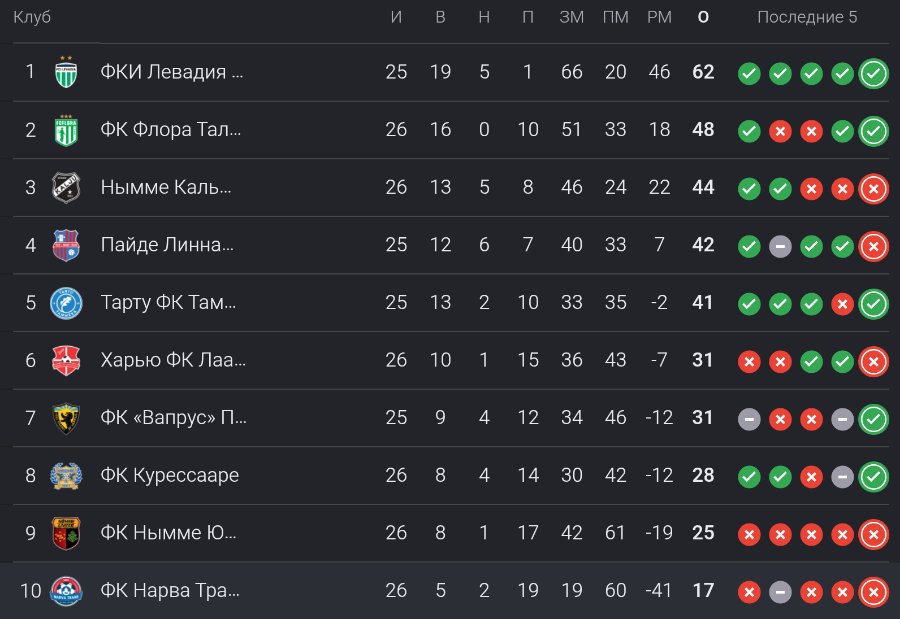Select the FC Kuressaare crest

click(66, 475)
